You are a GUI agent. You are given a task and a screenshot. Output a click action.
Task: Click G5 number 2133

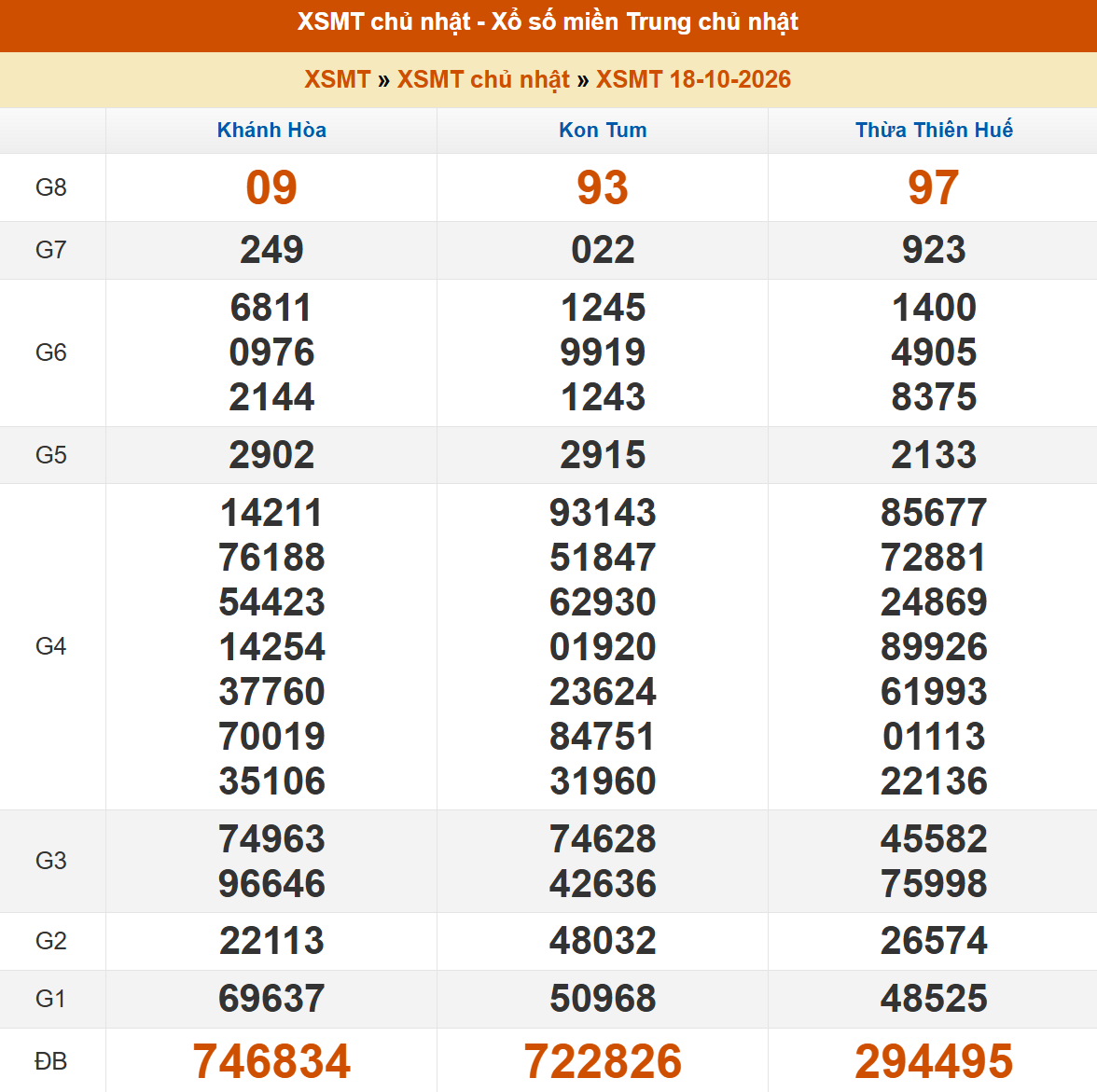(934, 455)
